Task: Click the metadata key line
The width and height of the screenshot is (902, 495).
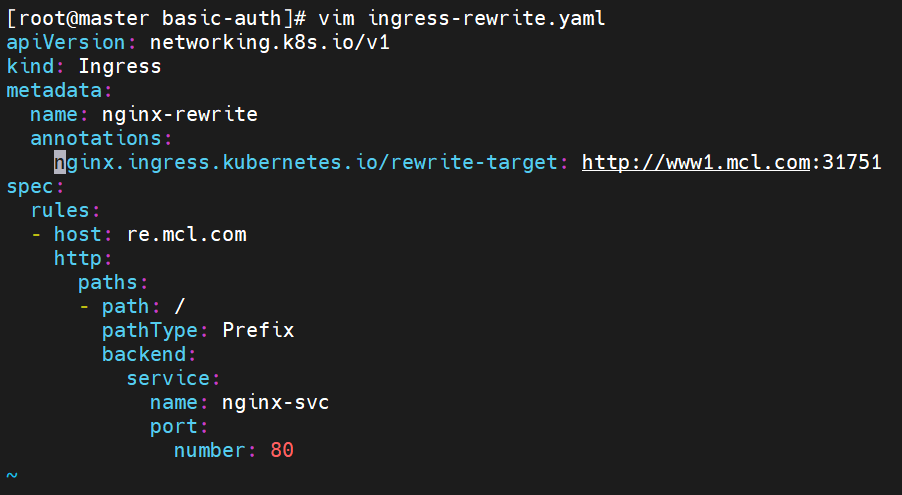Action: (54, 90)
